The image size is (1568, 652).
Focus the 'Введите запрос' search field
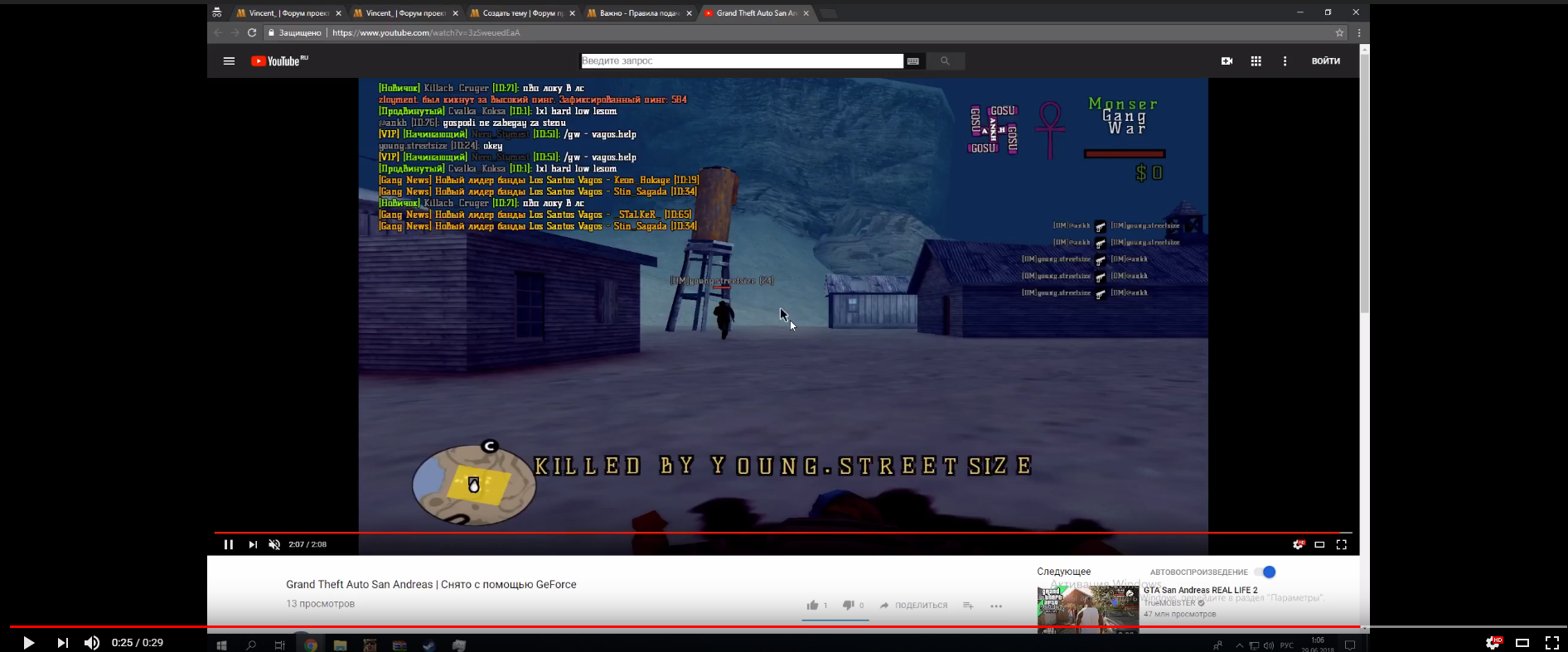(742, 60)
